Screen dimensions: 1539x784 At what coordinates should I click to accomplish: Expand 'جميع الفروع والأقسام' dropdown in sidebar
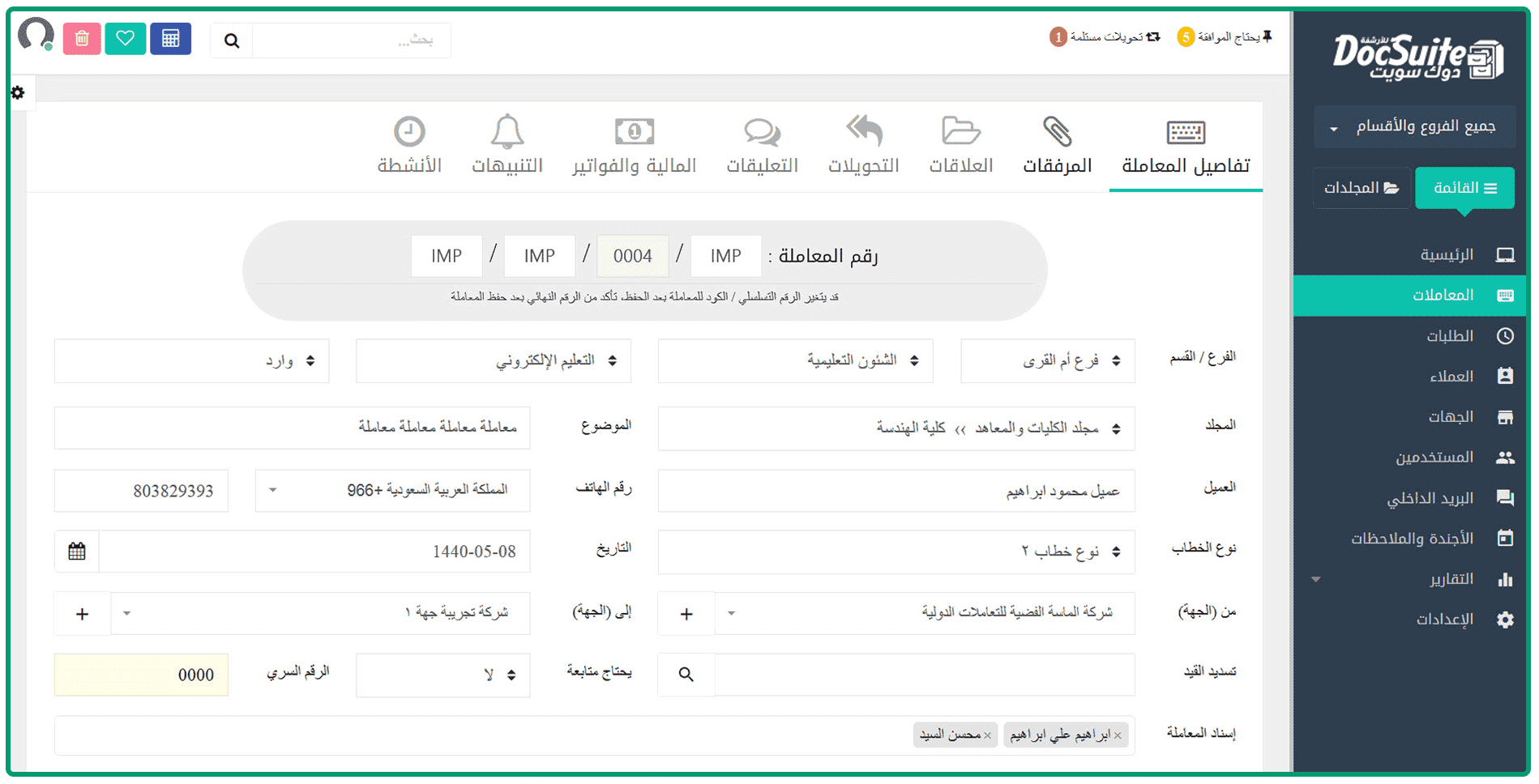pos(1414,126)
